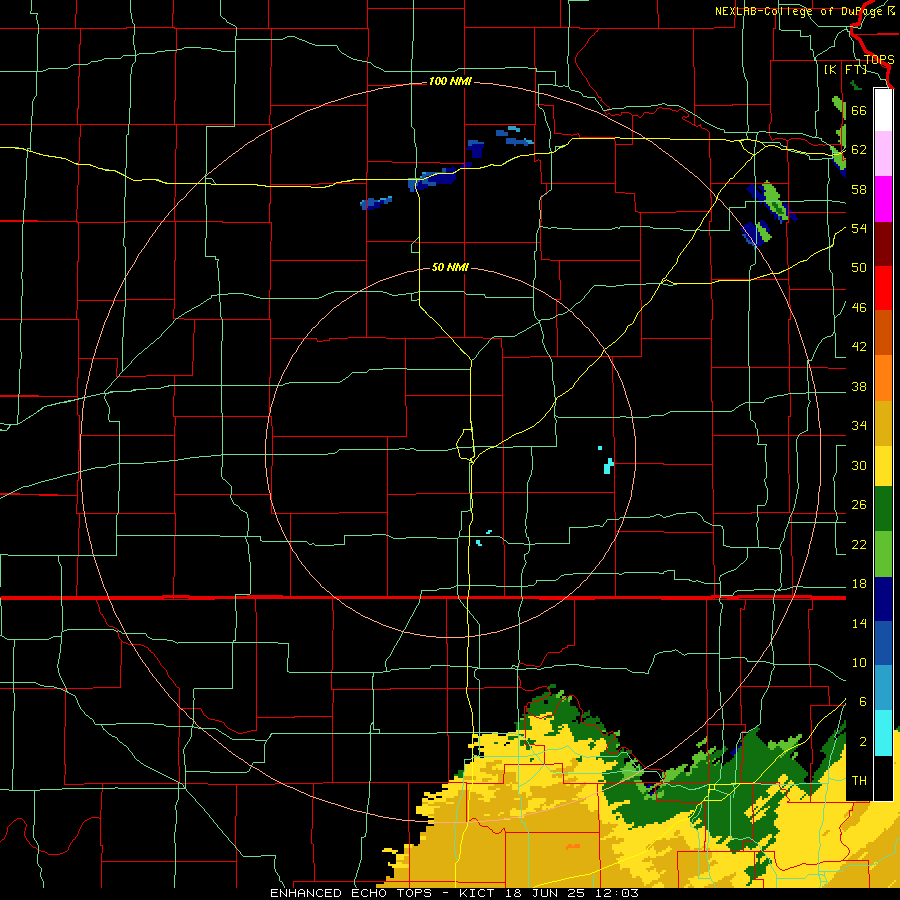Pick the dark red legend swatch above 50
The height and width of the screenshot is (900, 900).
click(x=883, y=243)
